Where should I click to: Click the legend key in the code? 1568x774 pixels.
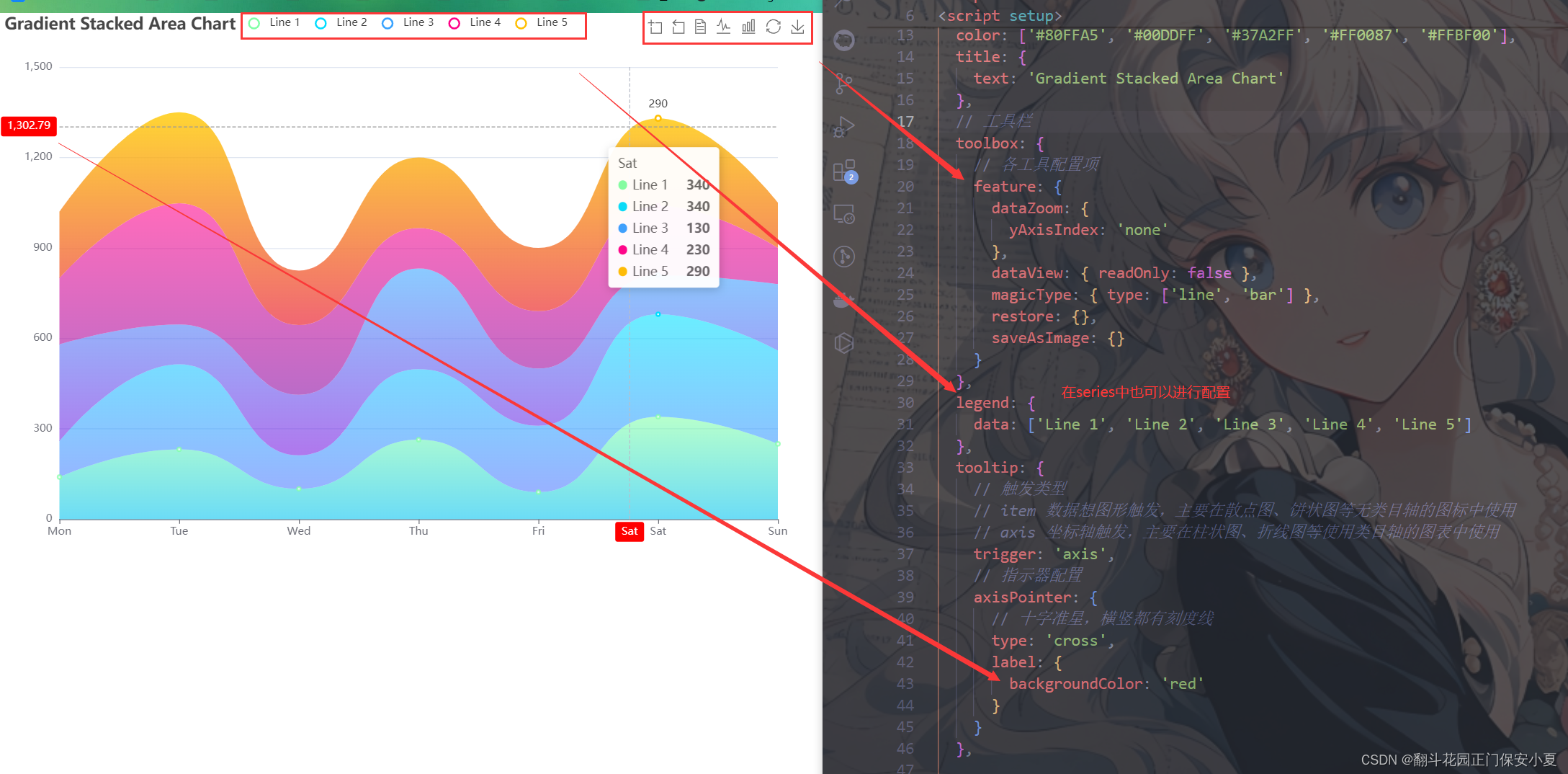click(982, 403)
